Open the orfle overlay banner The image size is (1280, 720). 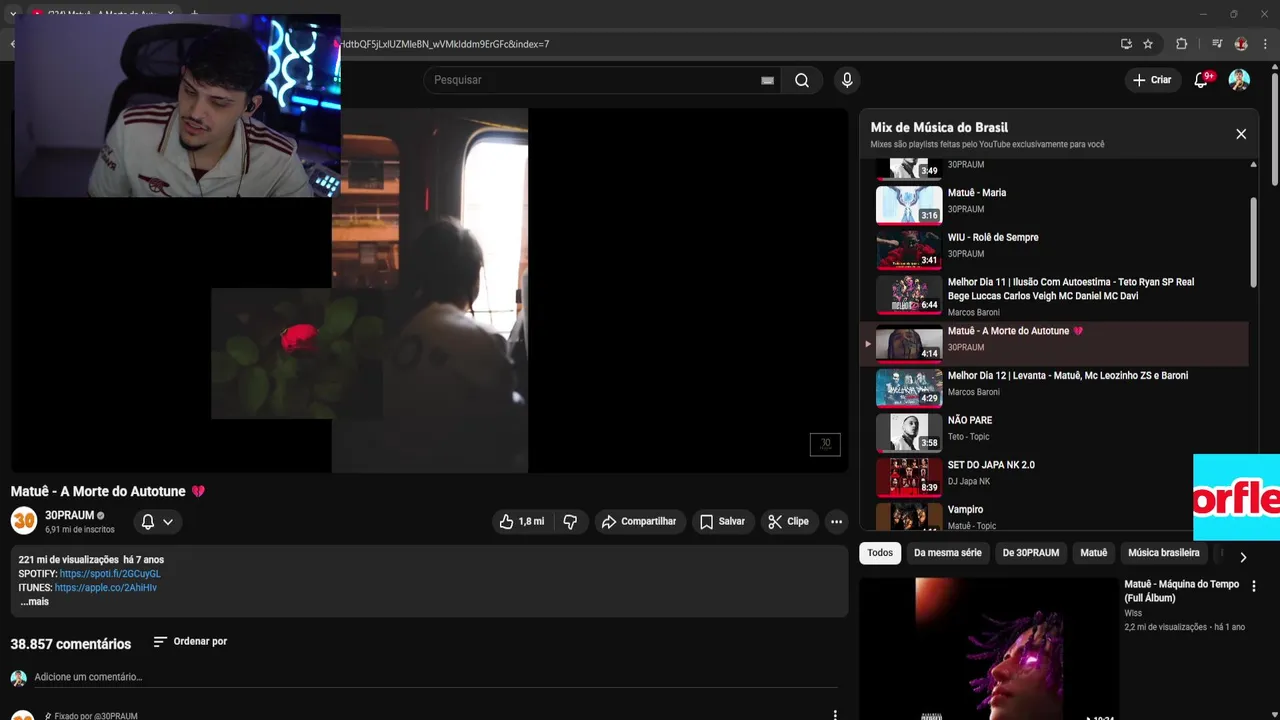1236,497
